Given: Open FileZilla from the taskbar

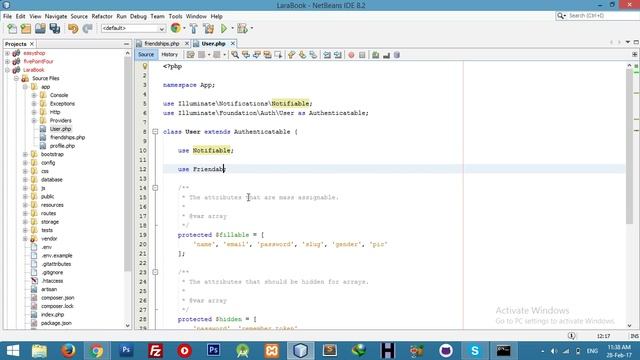Looking at the screenshot, I should point(155,350).
